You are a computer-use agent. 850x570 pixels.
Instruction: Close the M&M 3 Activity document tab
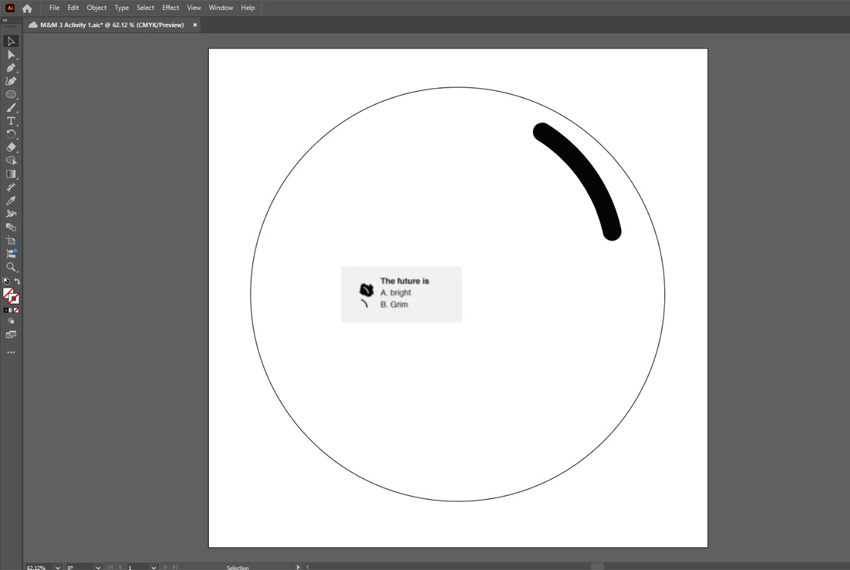click(195, 25)
